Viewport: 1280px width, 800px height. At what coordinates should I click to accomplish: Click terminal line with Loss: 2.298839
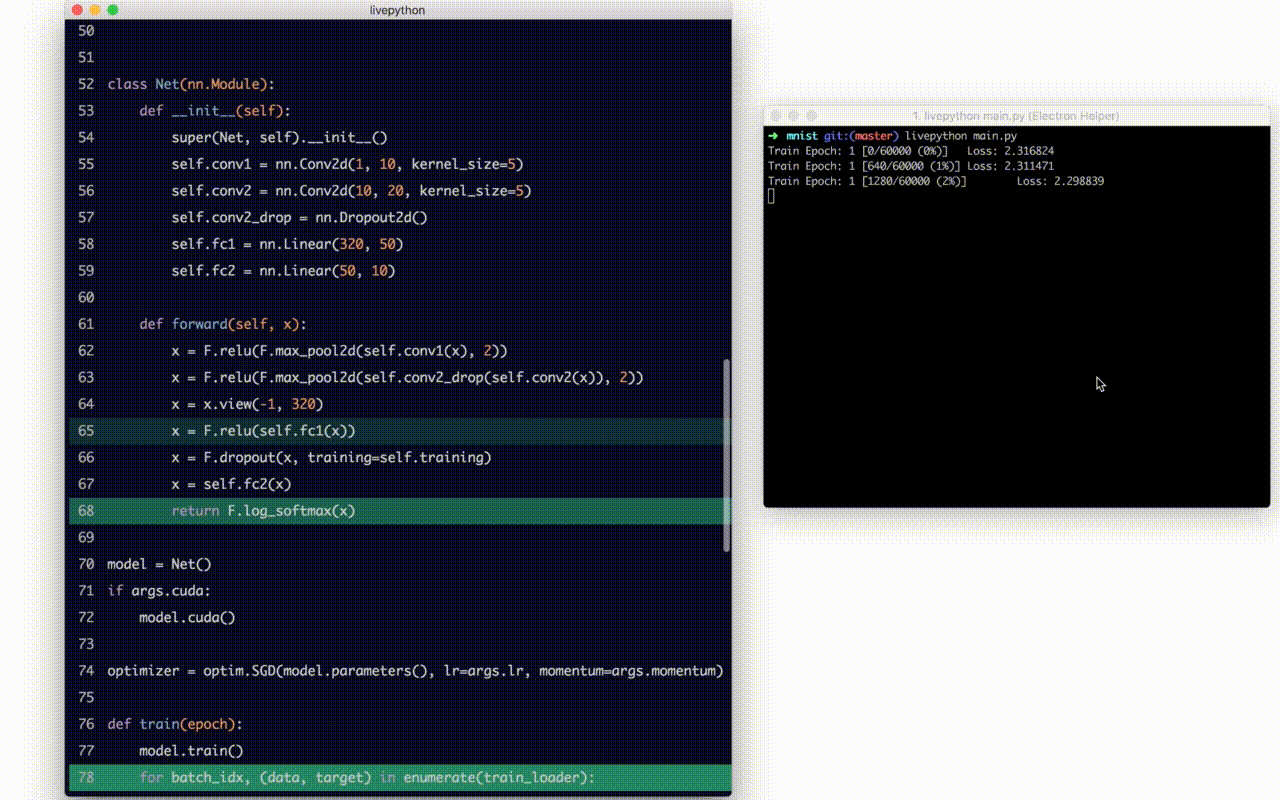tap(936, 181)
